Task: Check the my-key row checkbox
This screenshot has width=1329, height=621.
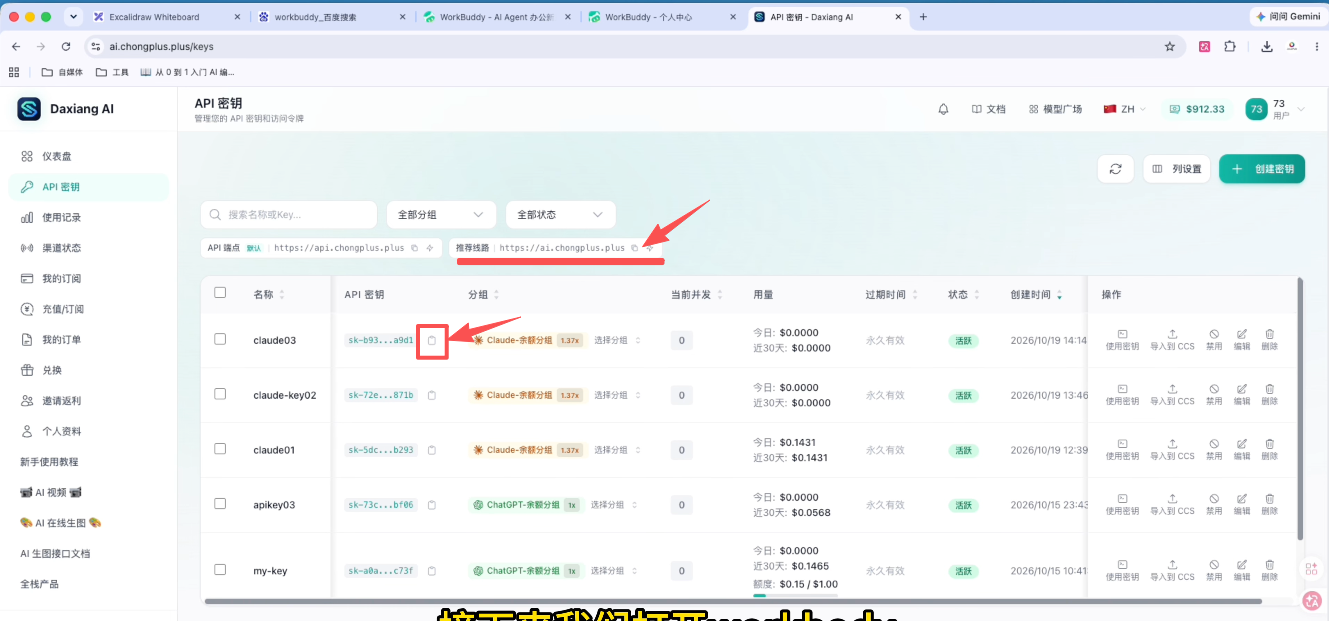Action: 220,570
